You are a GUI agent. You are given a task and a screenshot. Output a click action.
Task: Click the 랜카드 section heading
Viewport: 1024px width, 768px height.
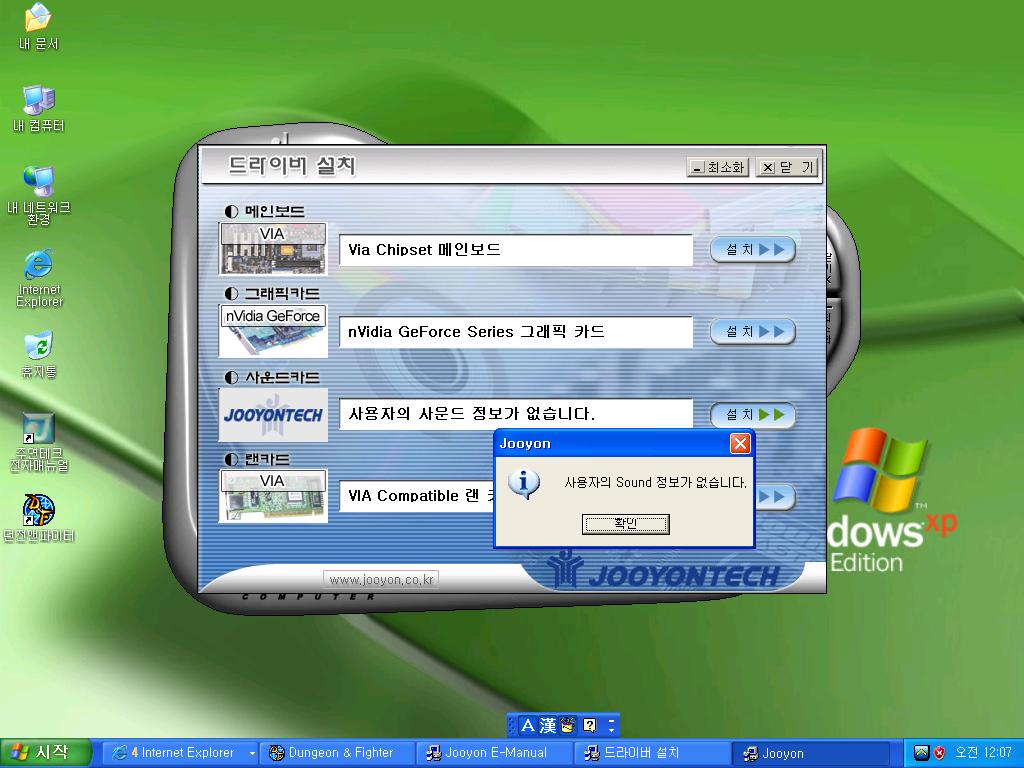point(267,459)
